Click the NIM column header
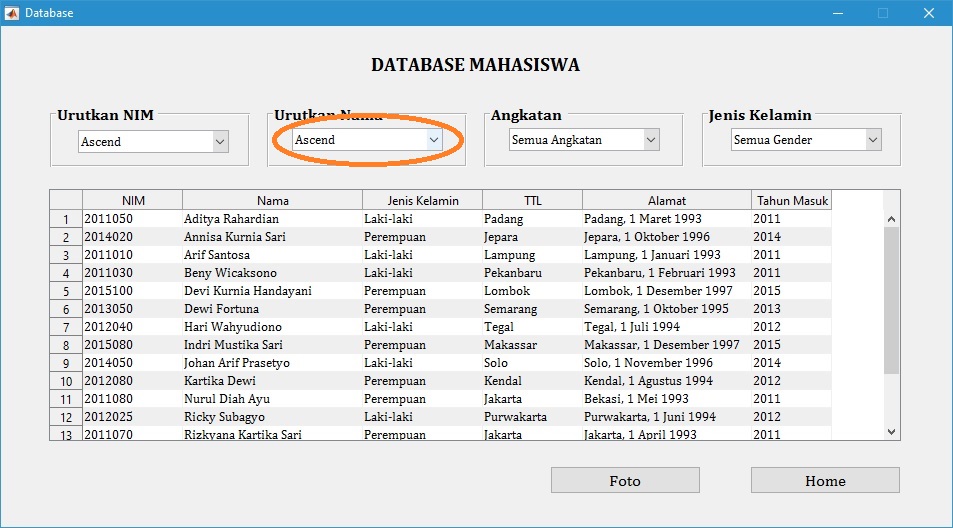953x528 pixels. pos(132,200)
